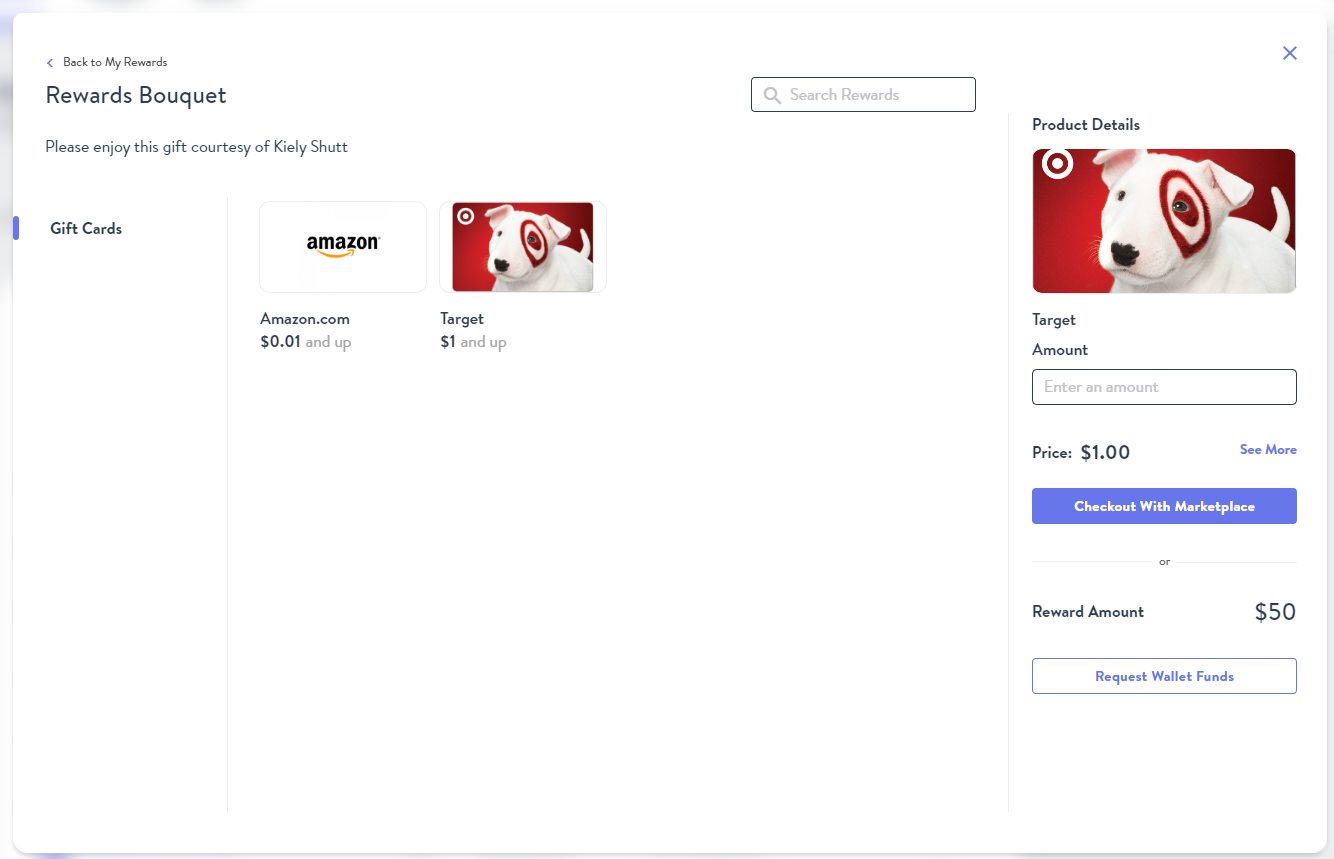The image size is (1334, 859).
Task: Click the Reward Amount label
Action: click(1088, 612)
